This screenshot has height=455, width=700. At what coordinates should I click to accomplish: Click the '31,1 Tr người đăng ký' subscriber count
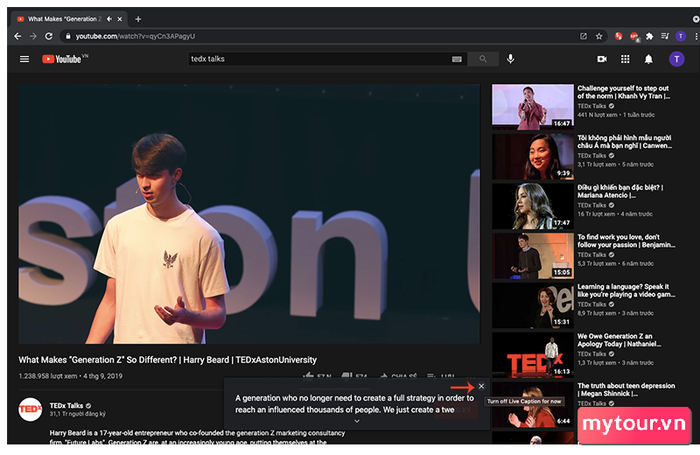point(77,414)
